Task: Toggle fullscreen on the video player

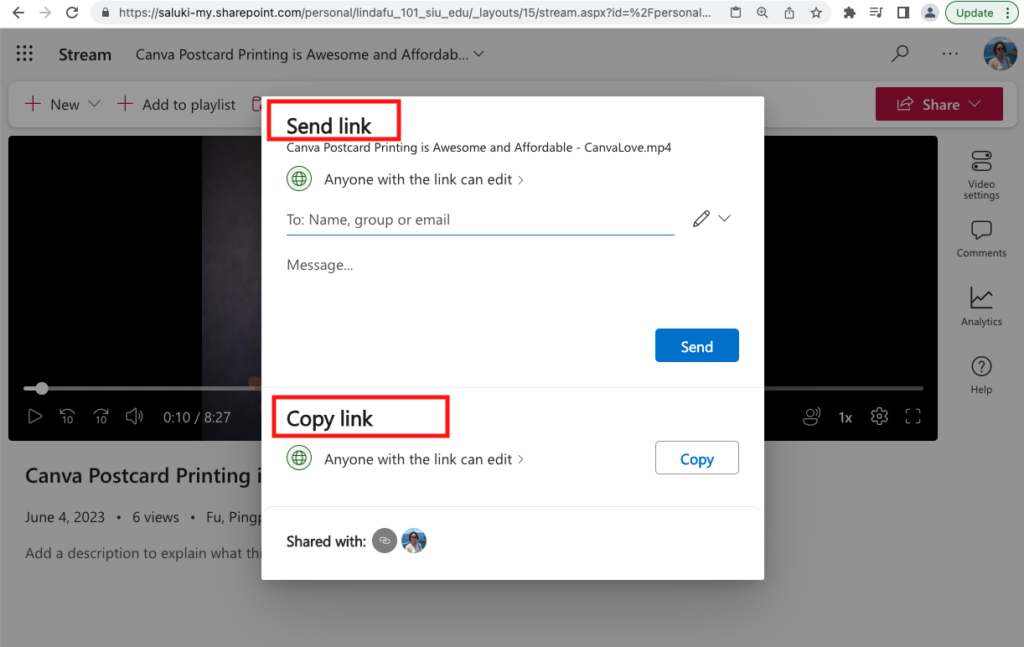Action: coord(912,416)
